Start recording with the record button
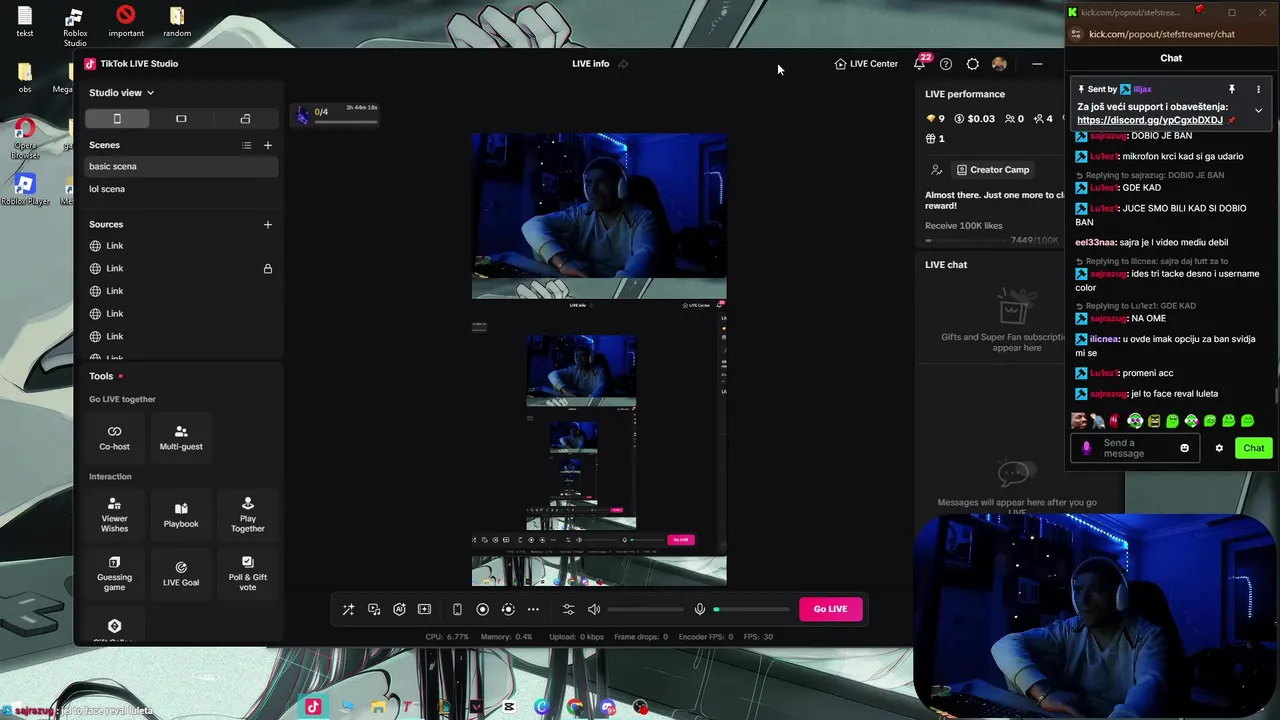1280x720 pixels. (x=482, y=609)
